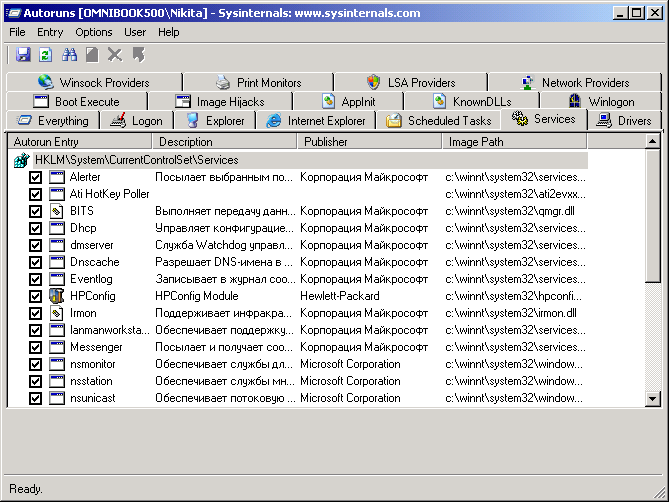Uncheck the HPConfig checkbox

35,296
